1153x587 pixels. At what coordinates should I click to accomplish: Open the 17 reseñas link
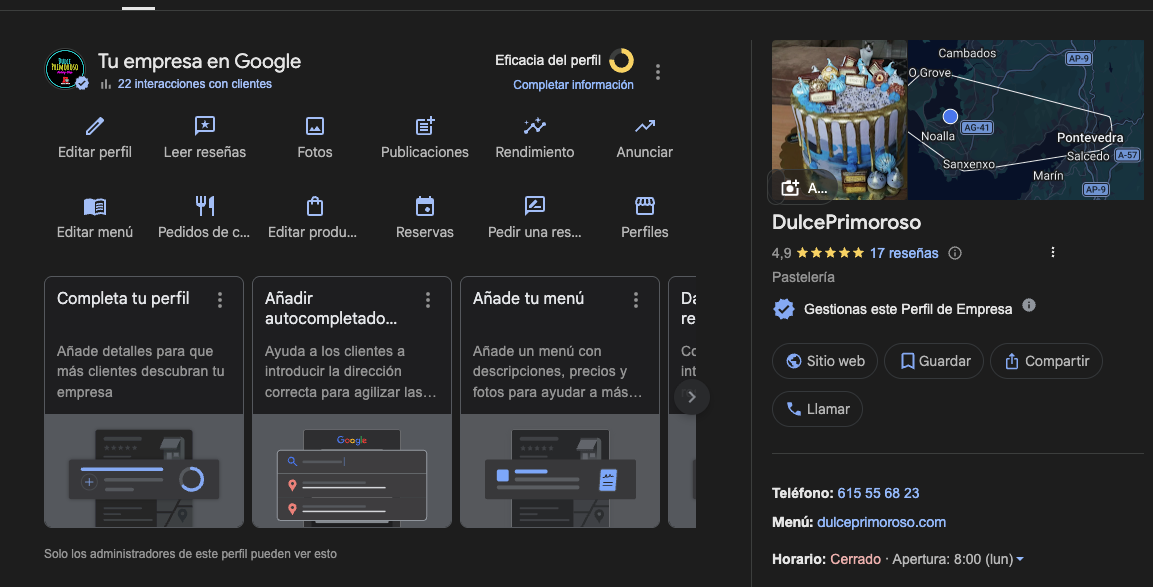[x=904, y=253]
